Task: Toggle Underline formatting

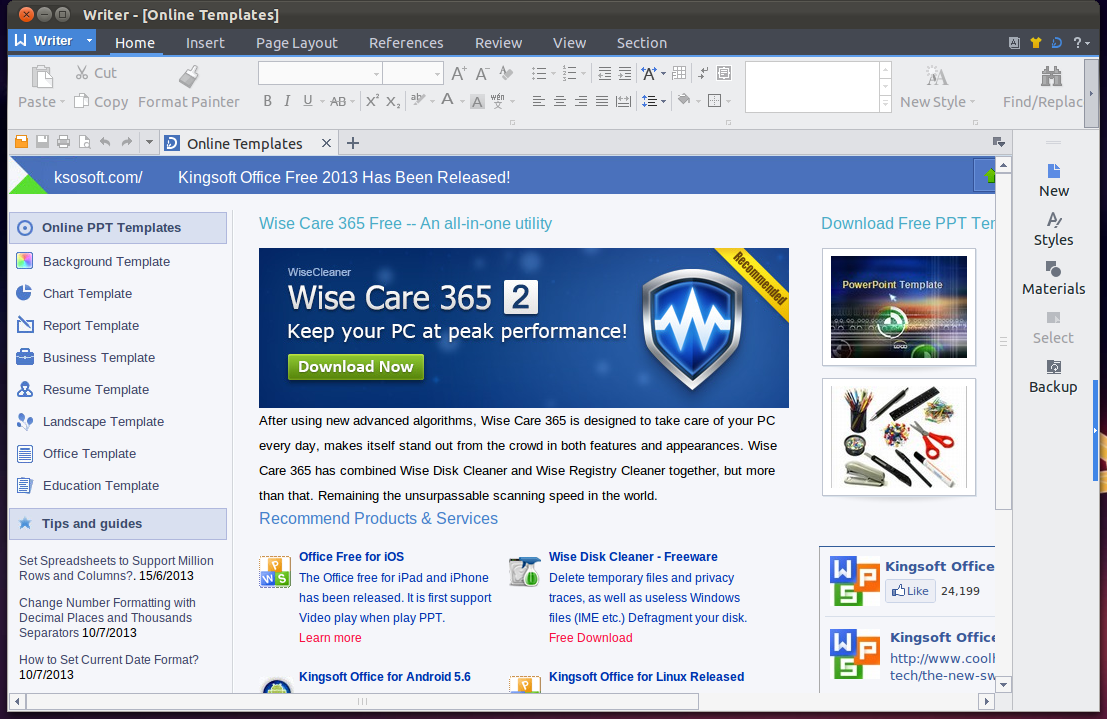Action: point(308,101)
